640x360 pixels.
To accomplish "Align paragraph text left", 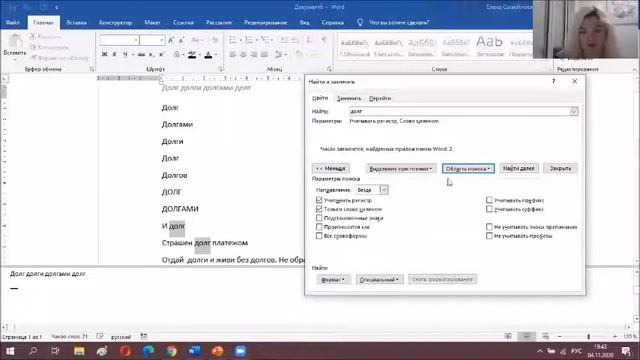I will 233,55.
